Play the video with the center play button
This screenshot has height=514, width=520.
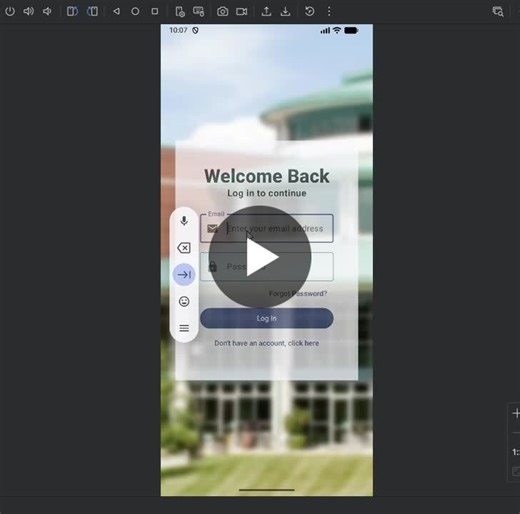[x=260, y=257]
